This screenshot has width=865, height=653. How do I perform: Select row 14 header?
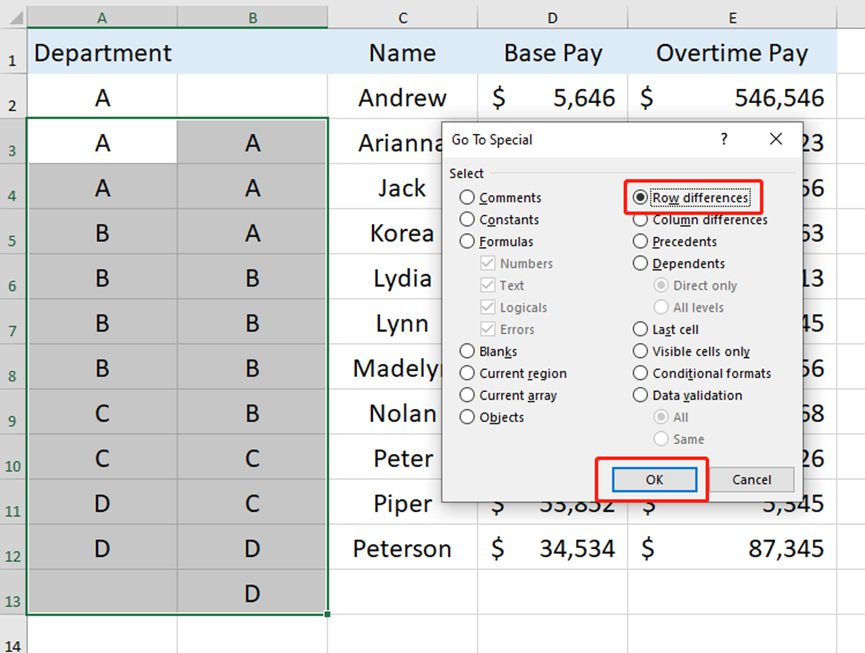(x=13, y=635)
